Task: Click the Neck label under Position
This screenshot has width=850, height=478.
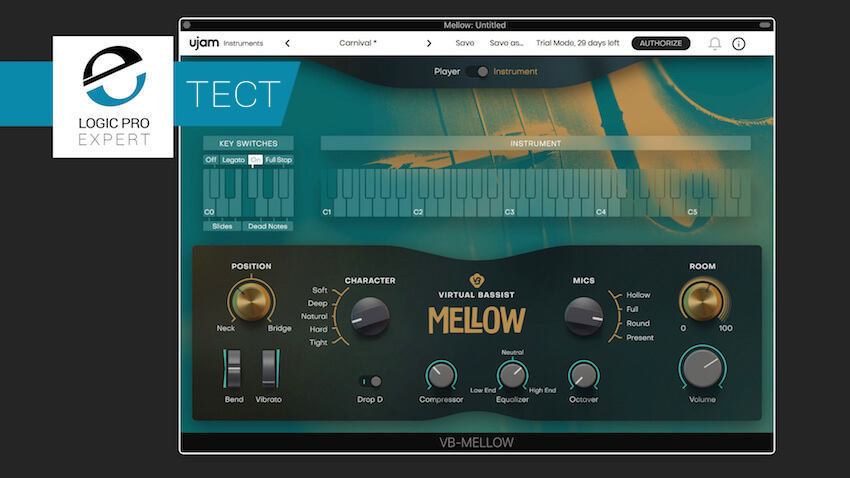Action: pyautogui.click(x=226, y=328)
